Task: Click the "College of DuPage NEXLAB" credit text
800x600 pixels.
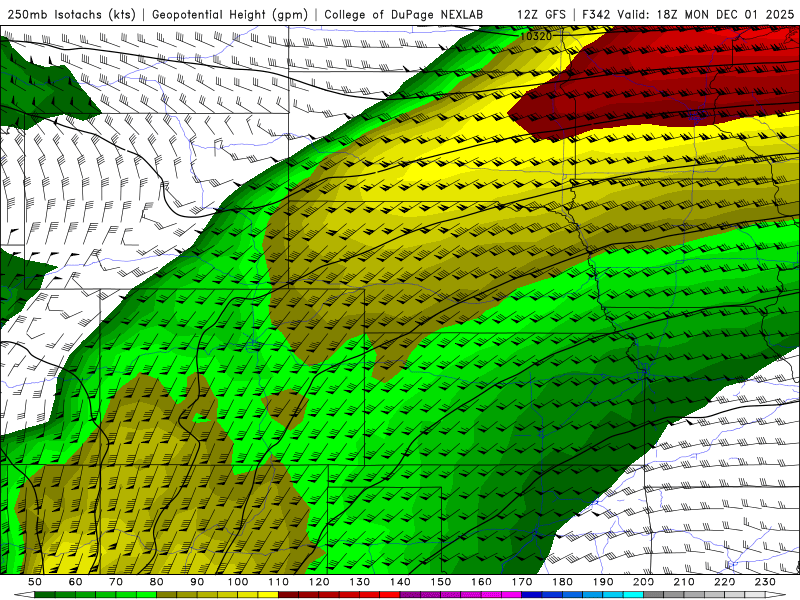Action: [404, 14]
